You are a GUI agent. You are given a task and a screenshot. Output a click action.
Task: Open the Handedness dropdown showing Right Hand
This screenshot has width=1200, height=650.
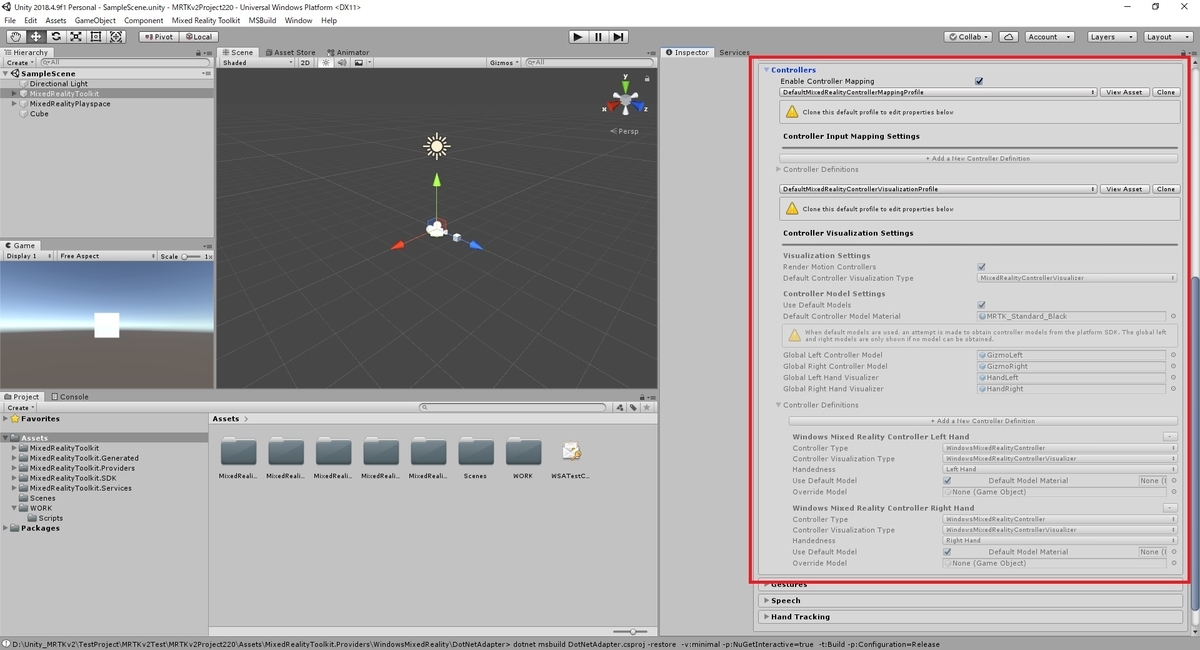pos(1060,541)
